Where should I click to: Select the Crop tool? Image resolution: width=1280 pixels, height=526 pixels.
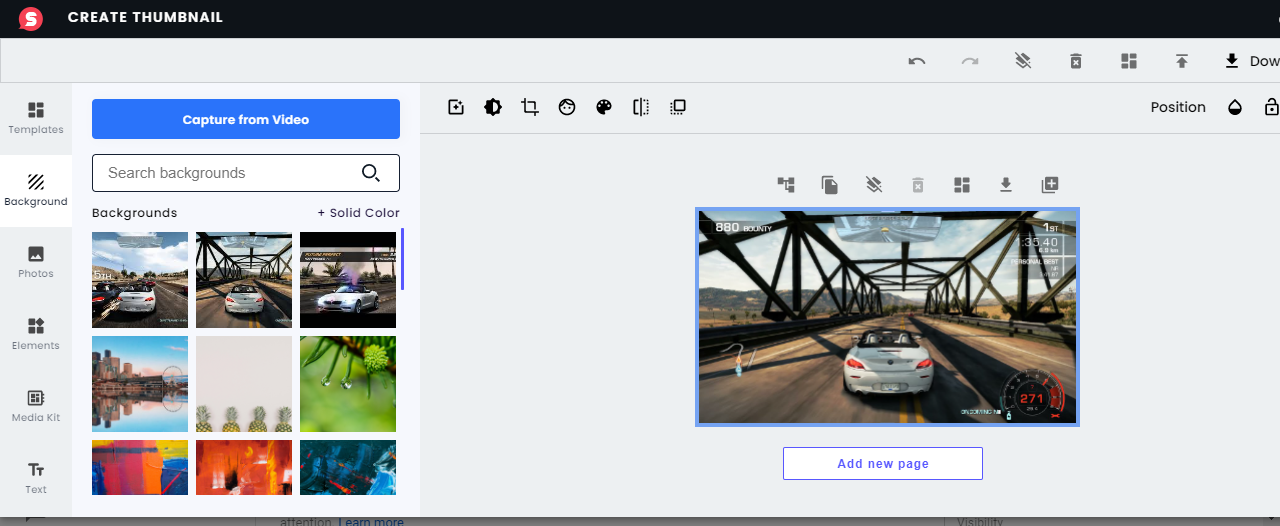[x=530, y=107]
